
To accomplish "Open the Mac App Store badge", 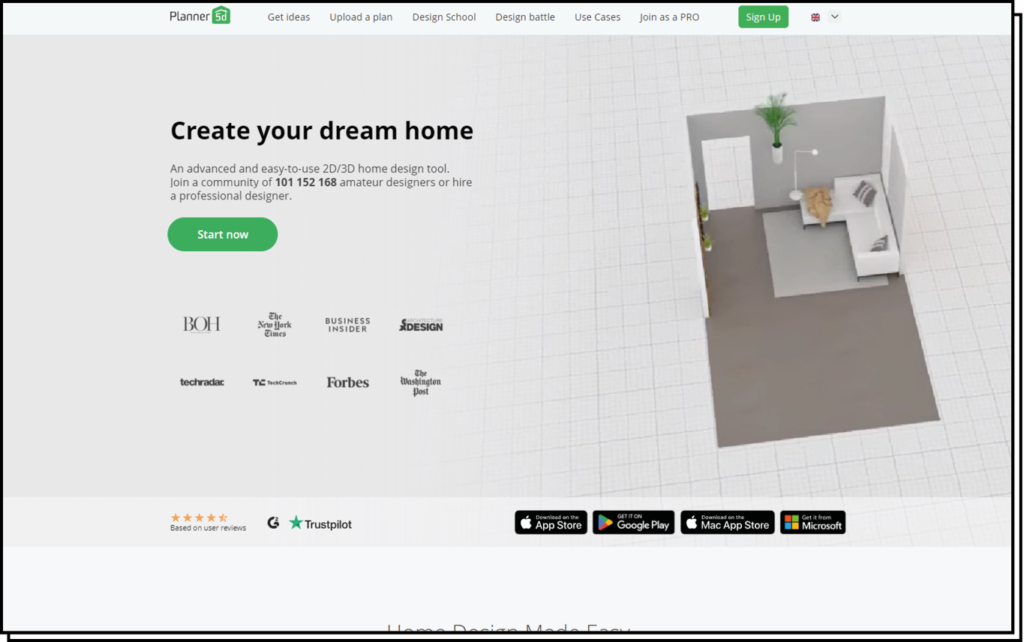I will click(x=727, y=522).
